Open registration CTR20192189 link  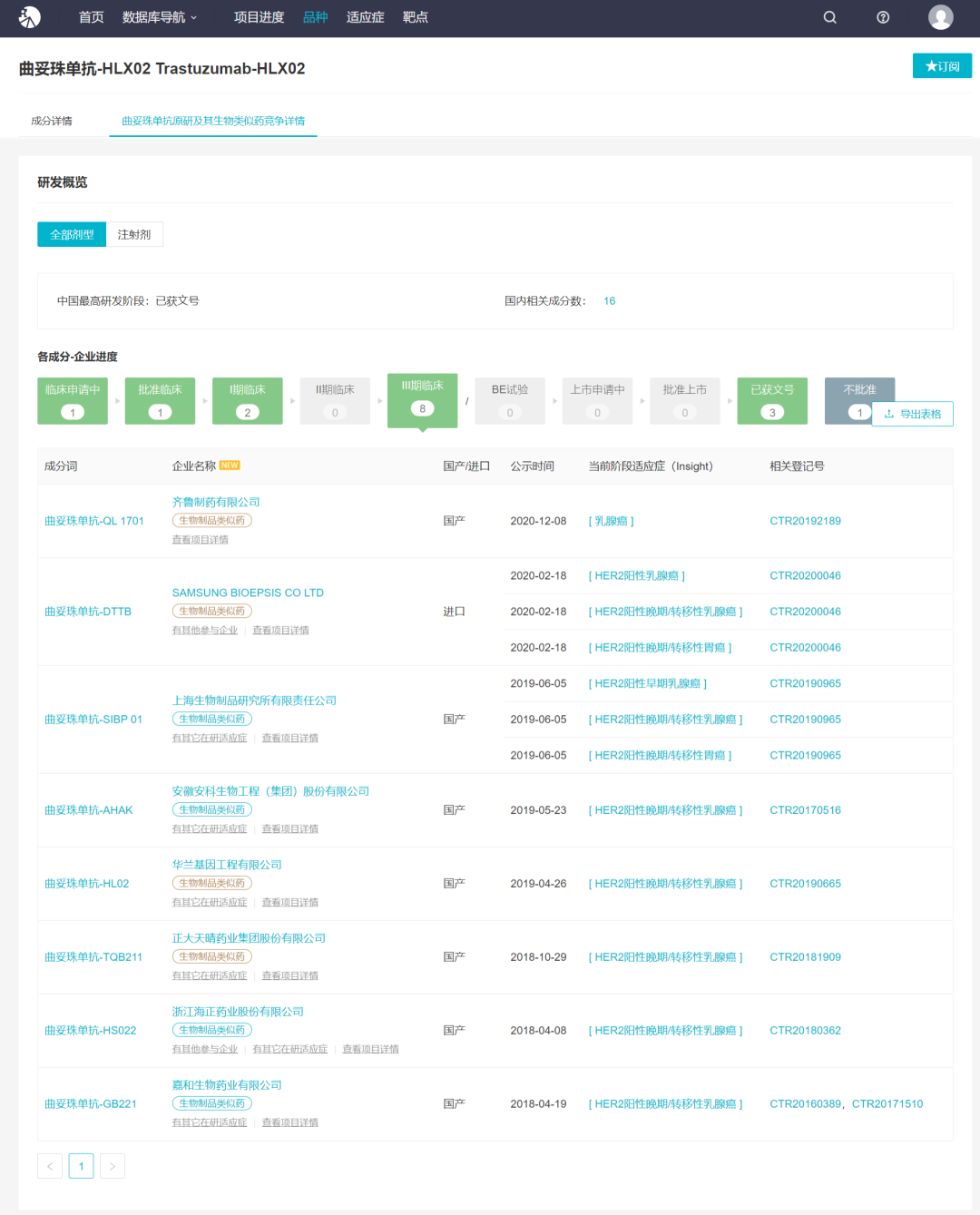[x=805, y=521]
